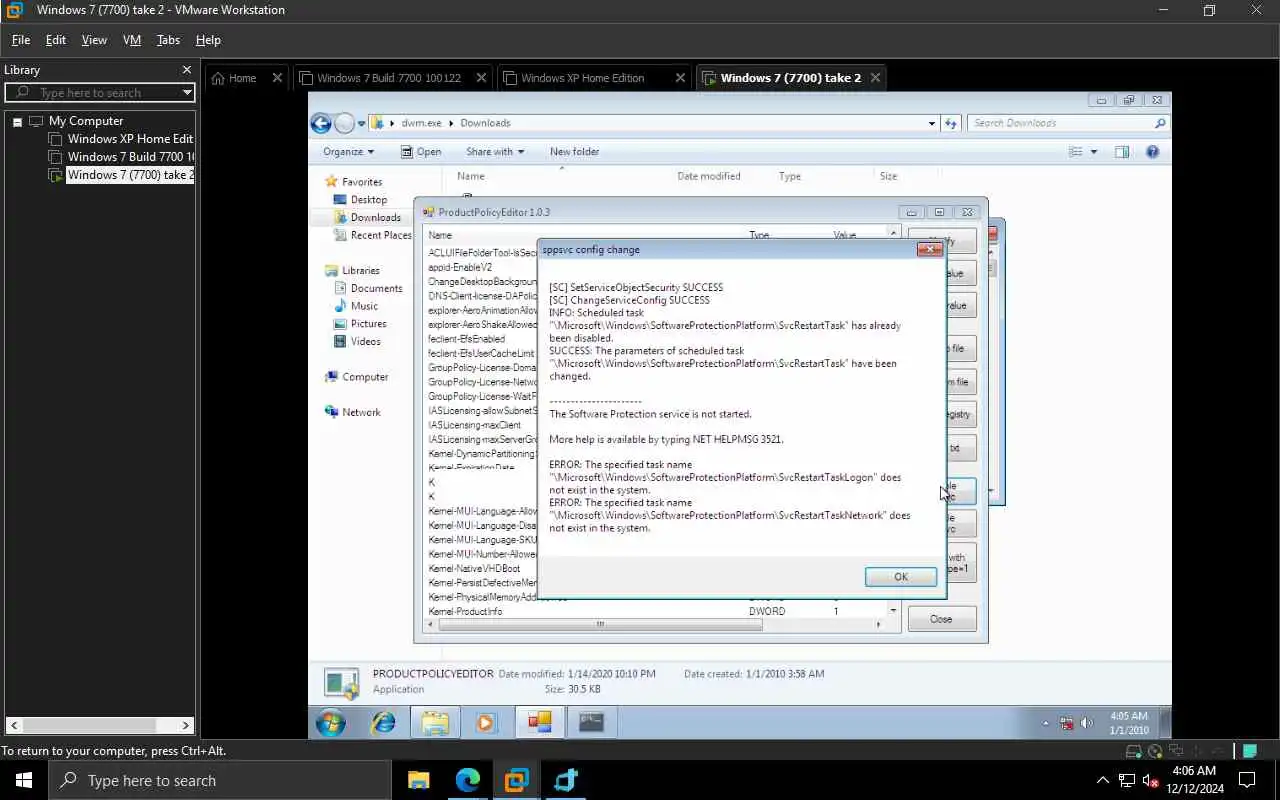
Task: Open the command prompt guest taskbar icon
Action: 591,722
